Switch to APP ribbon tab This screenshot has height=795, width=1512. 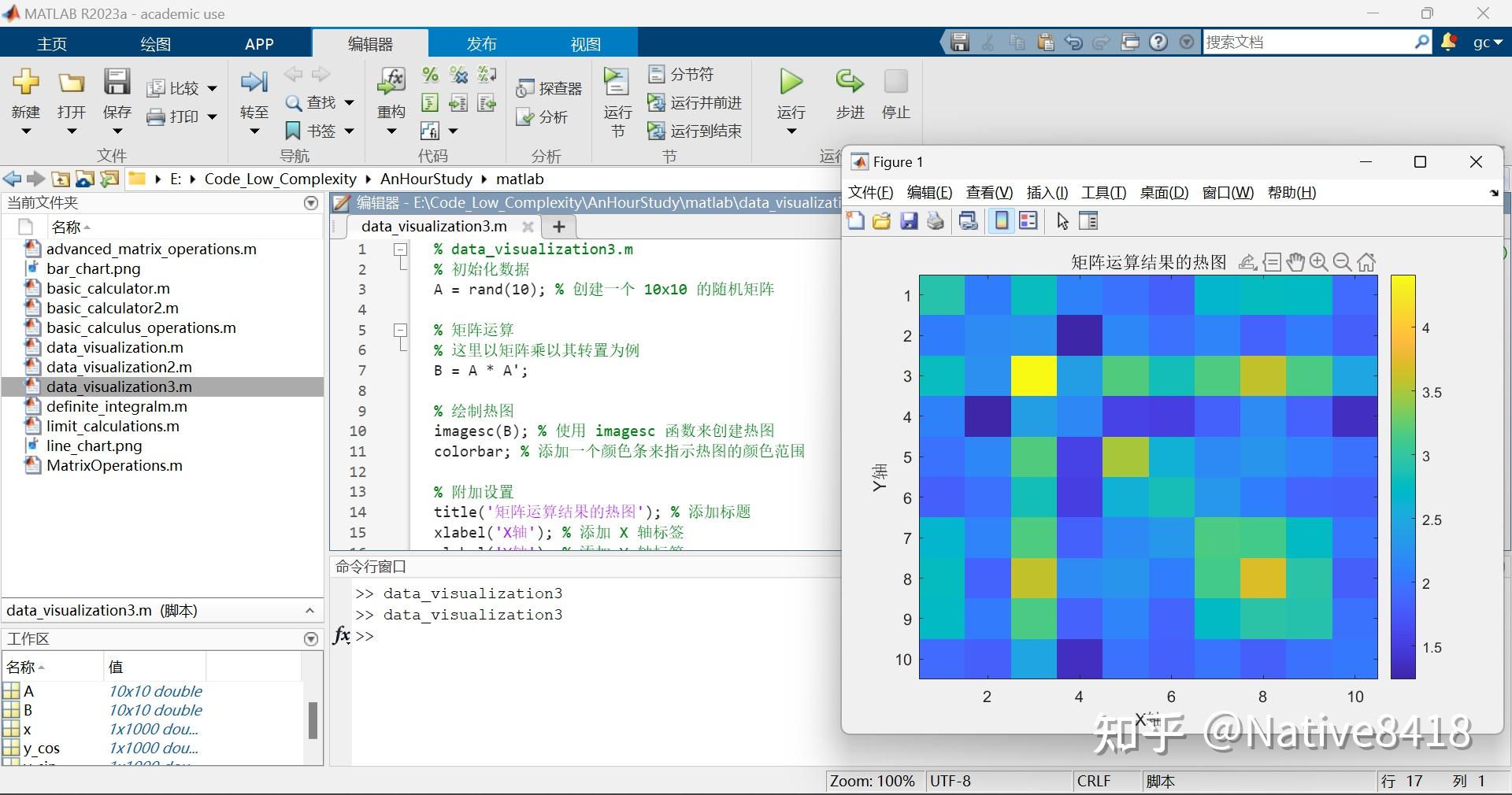[x=259, y=44]
